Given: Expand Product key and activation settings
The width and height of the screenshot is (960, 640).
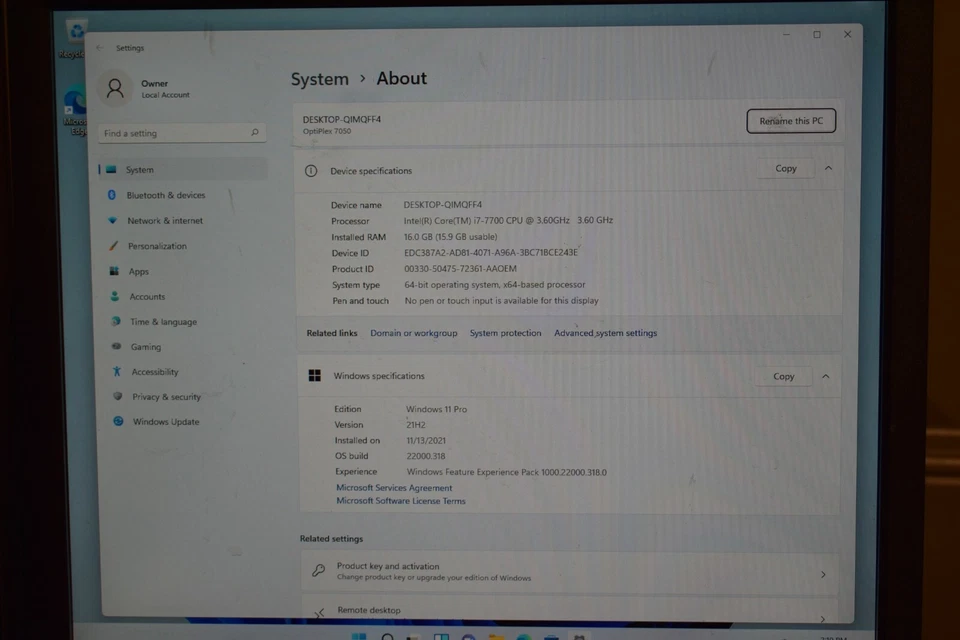Looking at the screenshot, I should point(822,573).
